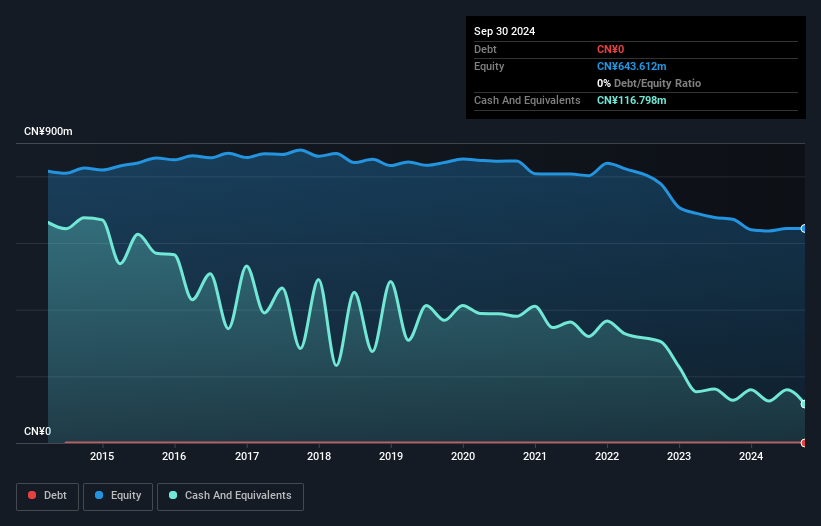Click the CN¥0 y-axis label
Image resolution: width=821 pixels, height=526 pixels.
38,431
